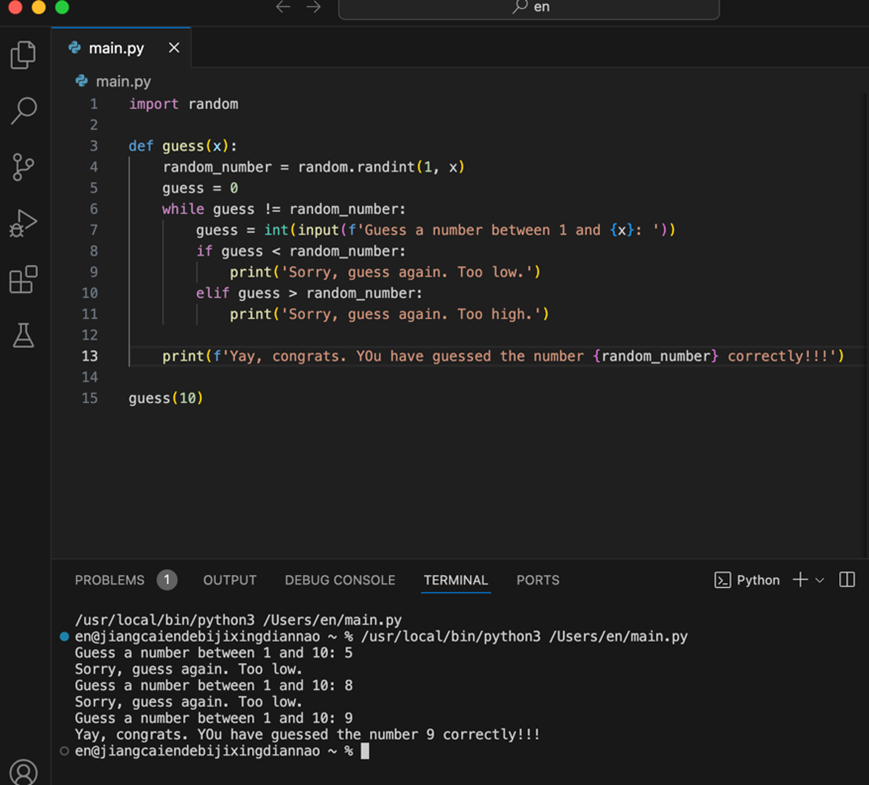Click the macOS yellow minimize button
The height and width of the screenshot is (785, 869).
[x=38, y=6]
